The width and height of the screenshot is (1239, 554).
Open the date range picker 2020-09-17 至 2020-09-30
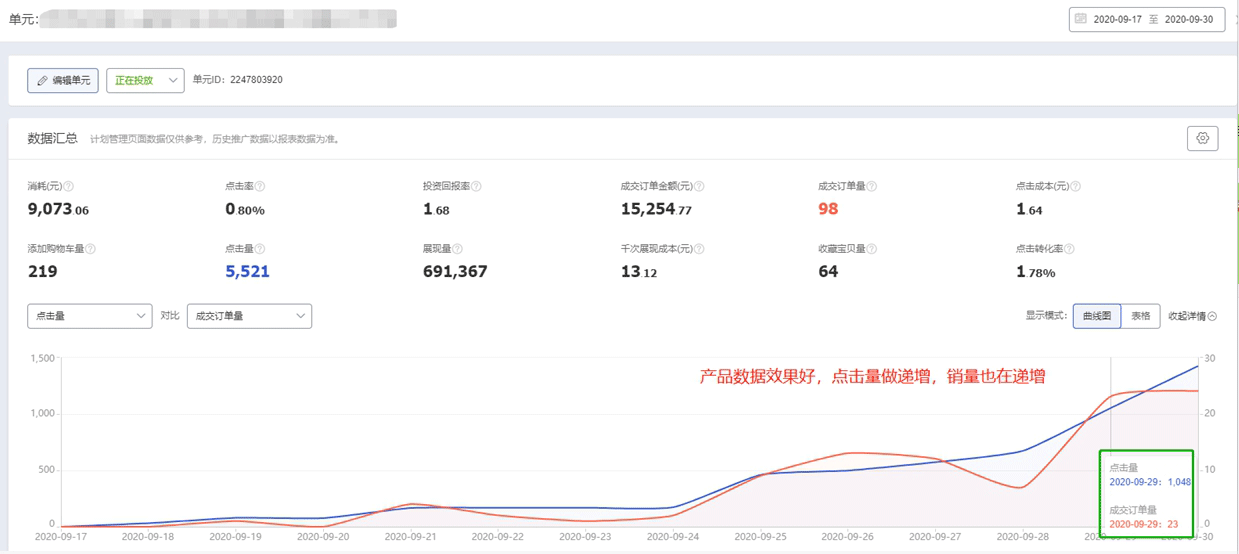coord(1147,19)
